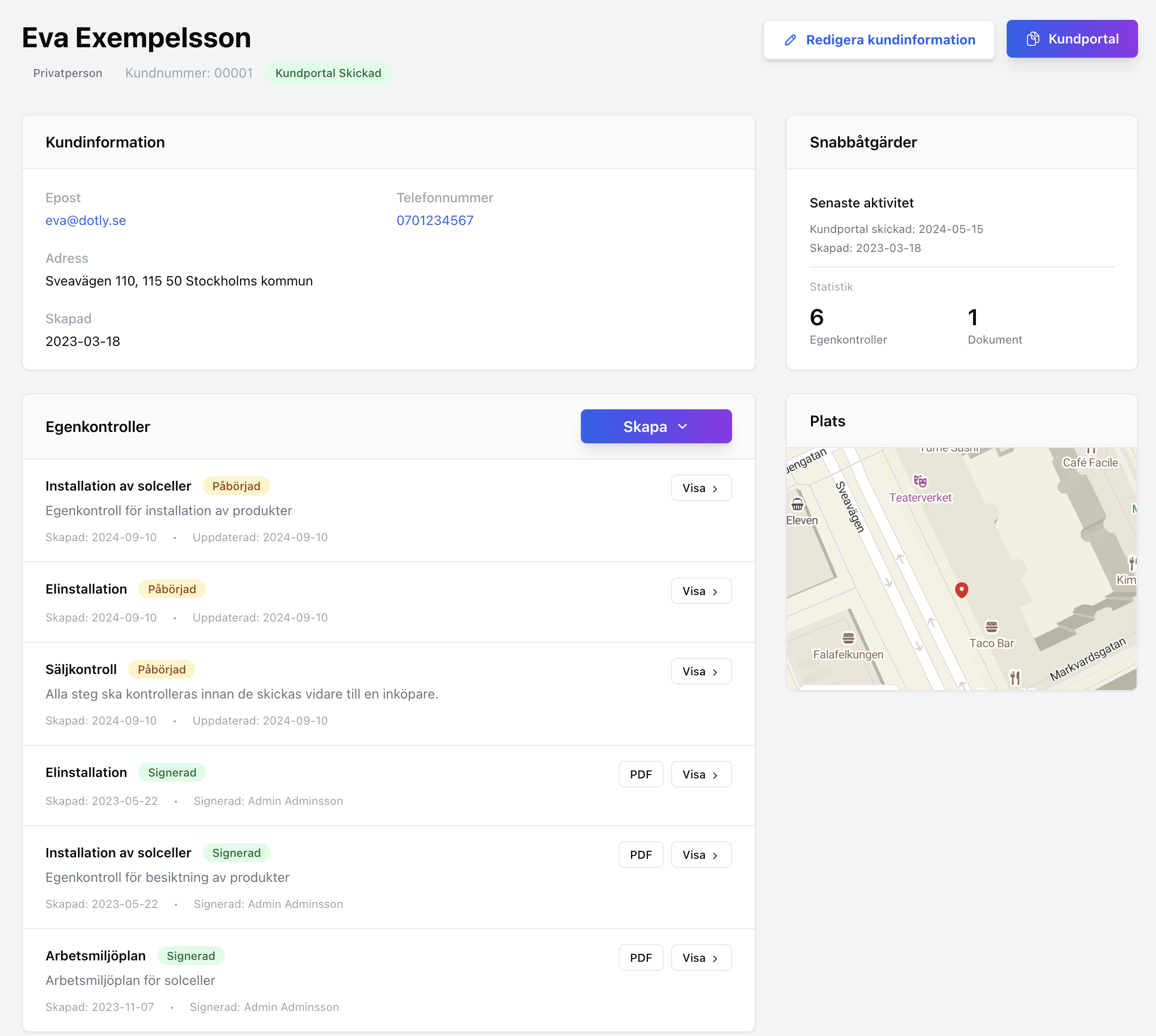The height and width of the screenshot is (1036, 1156).
Task: Open PDF for Arbetsmiljöplan
Action: click(x=640, y=958)
